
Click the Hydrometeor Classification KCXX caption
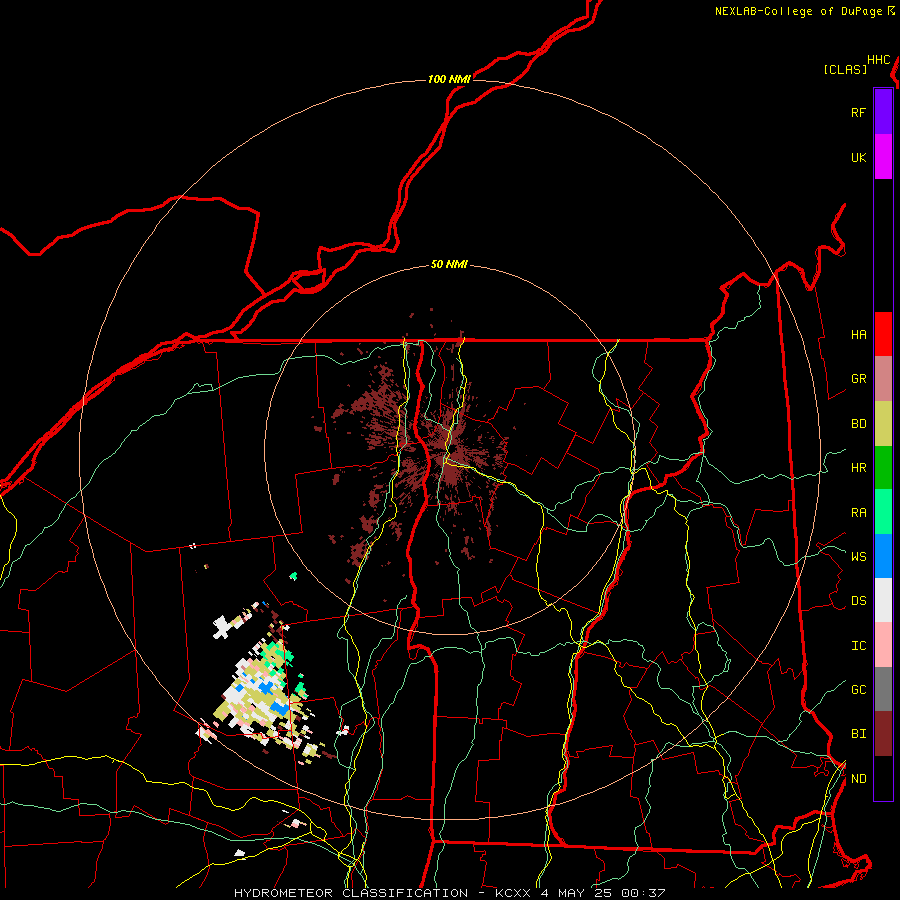click(449, 893)
